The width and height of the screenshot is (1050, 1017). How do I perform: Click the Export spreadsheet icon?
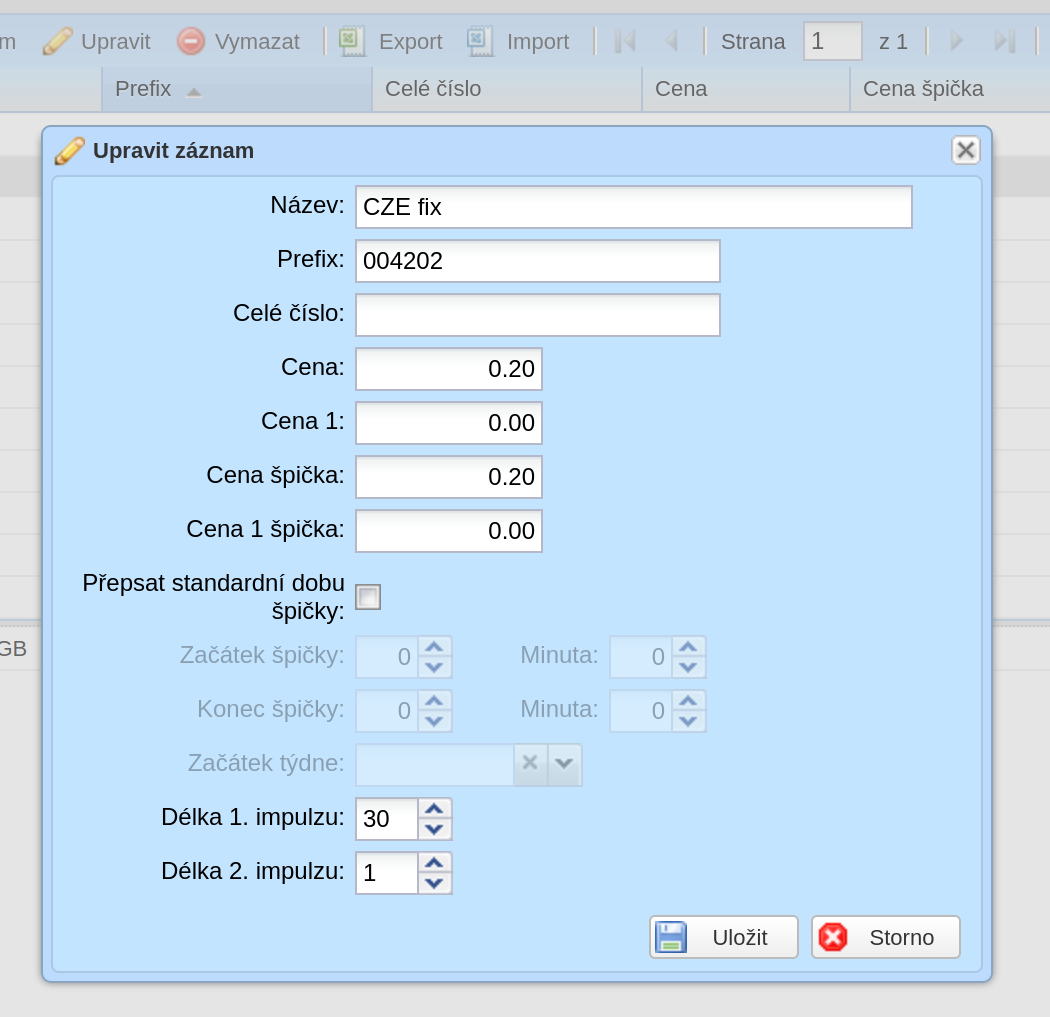coord(352,42)
